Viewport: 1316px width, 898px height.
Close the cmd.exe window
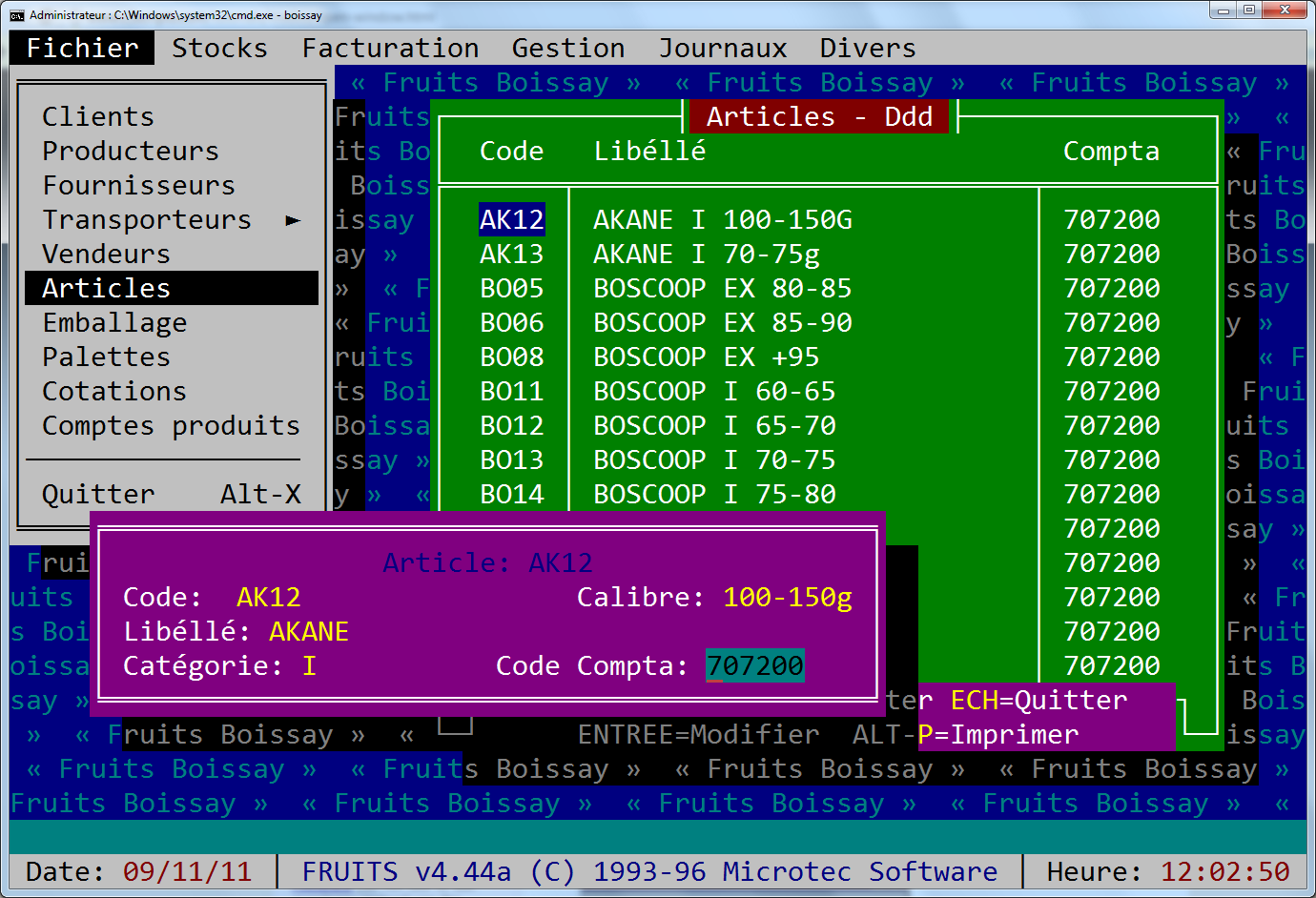pyautogui.click(x=1285, y=10)
